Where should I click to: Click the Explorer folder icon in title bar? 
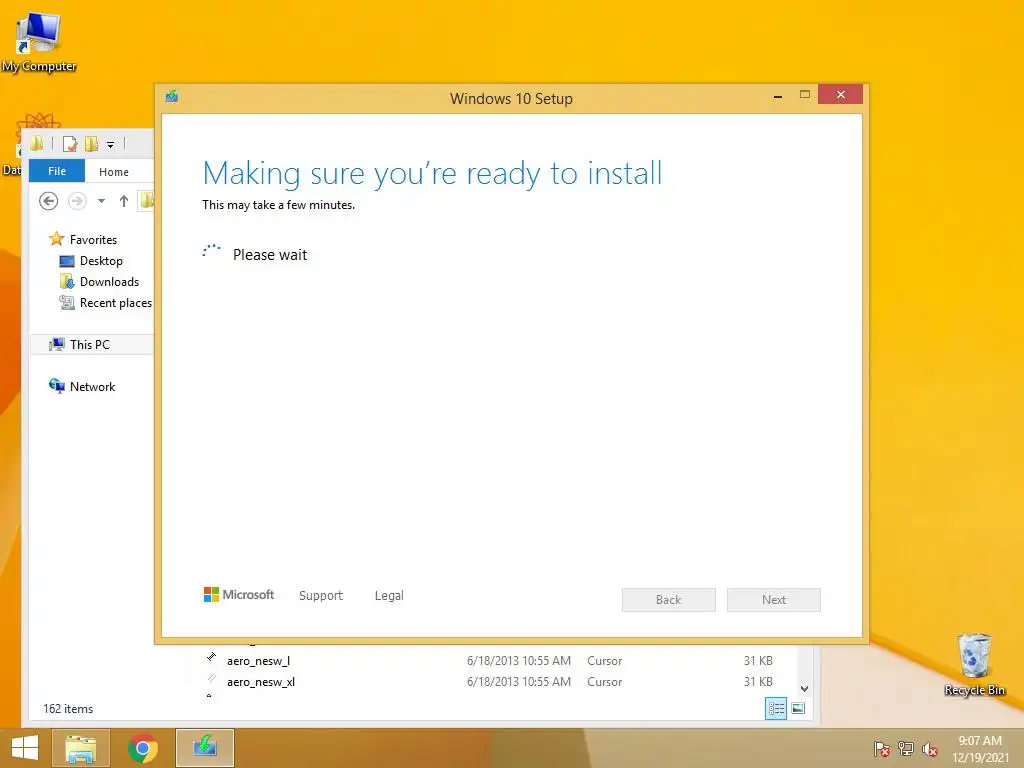point(37,144)
